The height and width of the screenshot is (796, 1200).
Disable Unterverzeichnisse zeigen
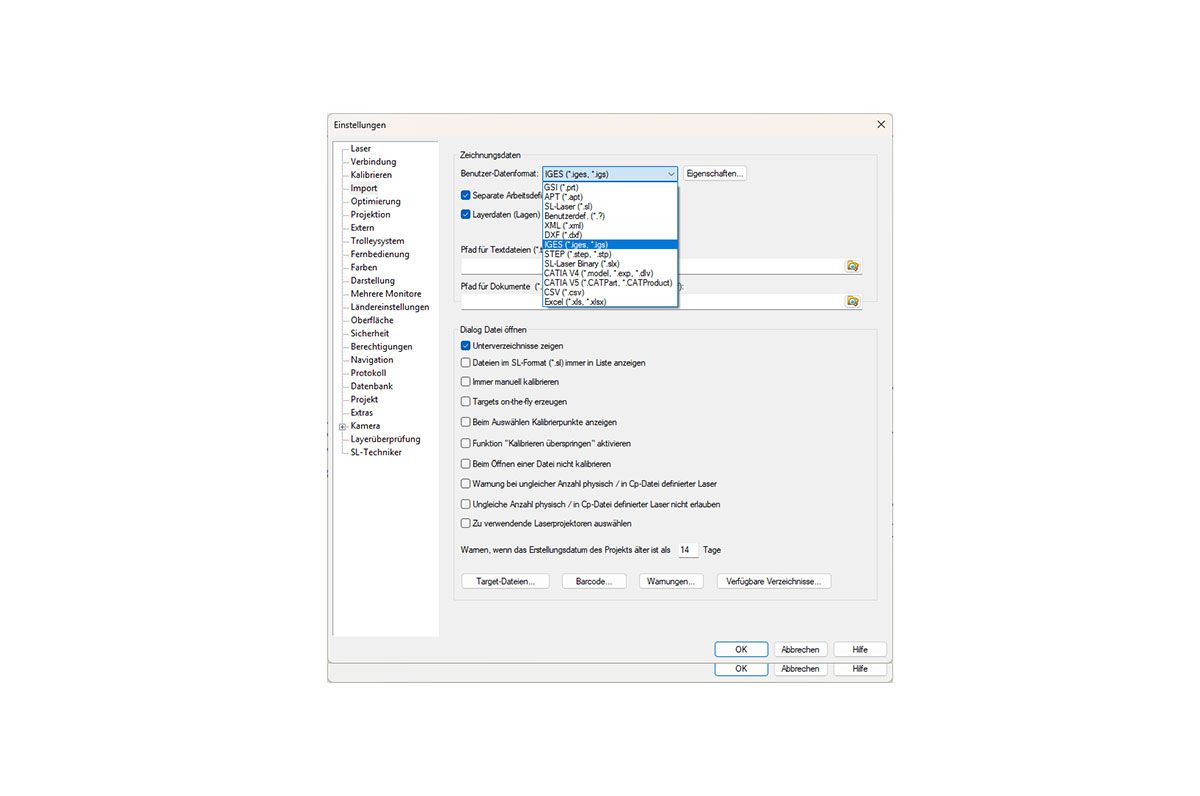464,344
